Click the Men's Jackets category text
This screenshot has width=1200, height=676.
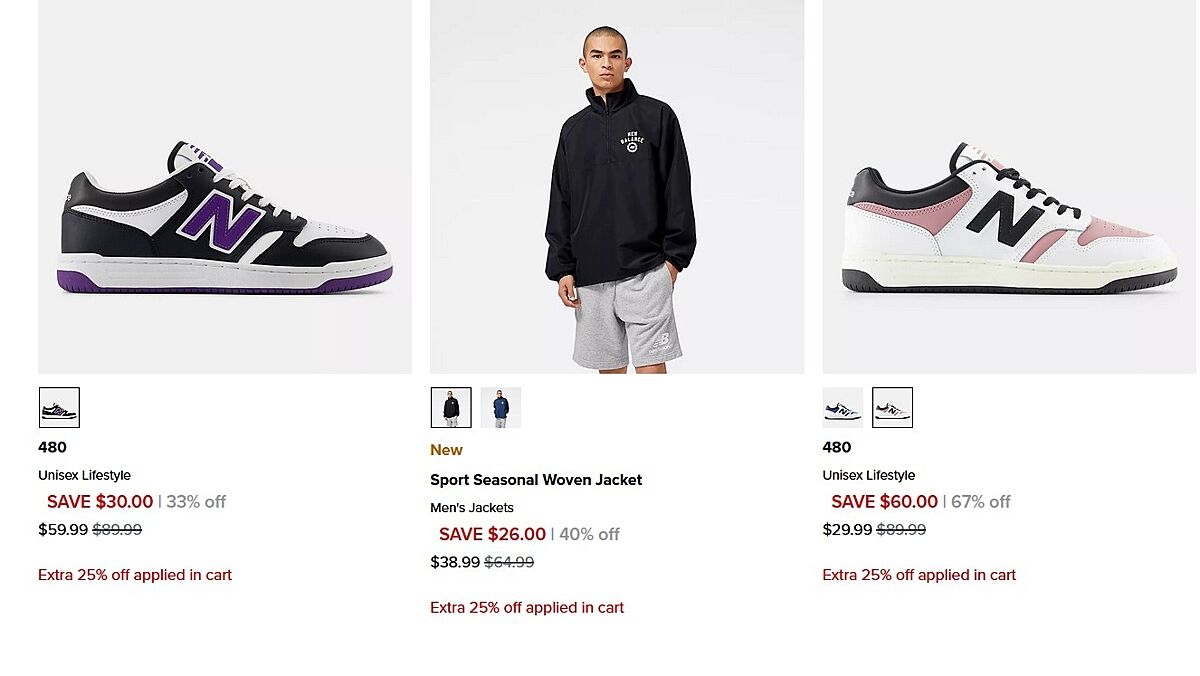pos(472,508)
